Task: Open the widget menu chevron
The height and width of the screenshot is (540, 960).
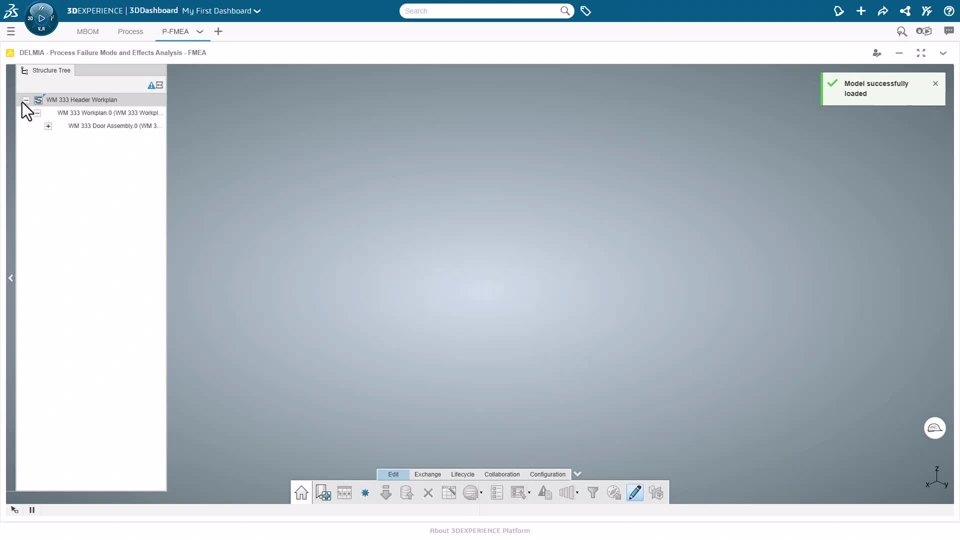Action: coord(943,53)
